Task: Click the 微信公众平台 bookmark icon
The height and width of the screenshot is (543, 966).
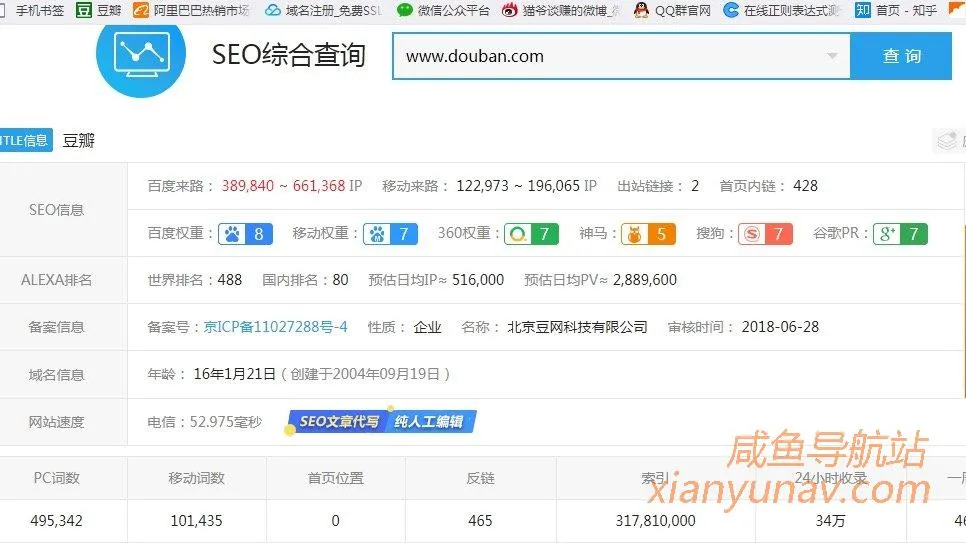Action: tap(405, 10)
